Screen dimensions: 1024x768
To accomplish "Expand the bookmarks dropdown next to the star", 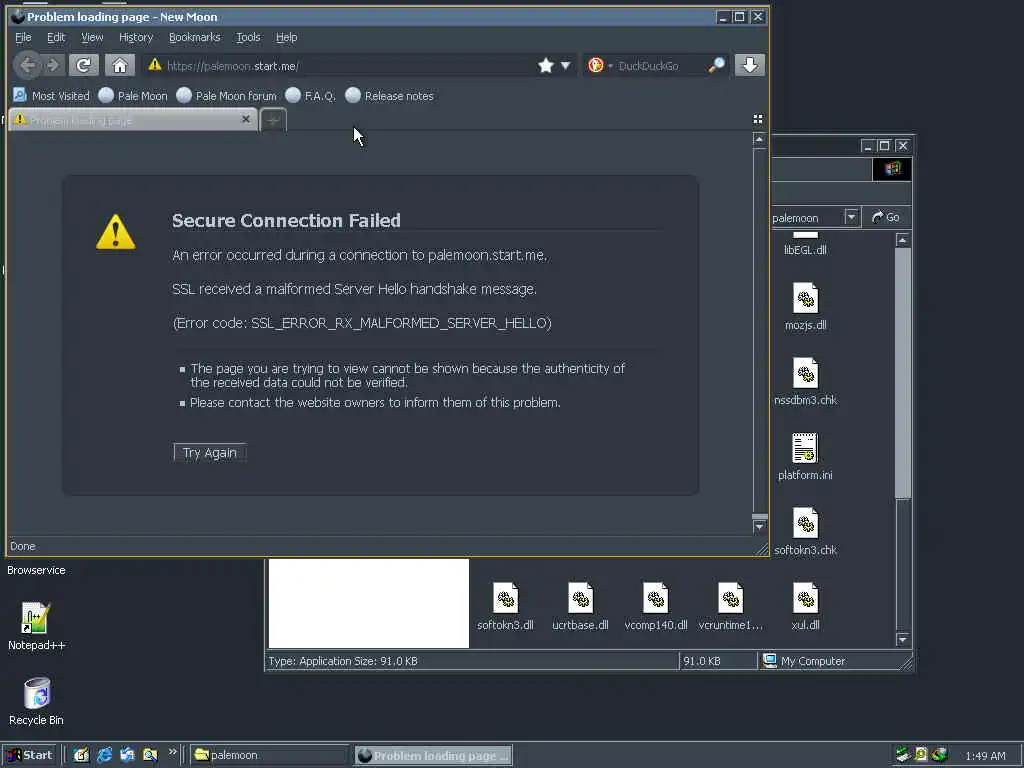I will pos(566,65).
